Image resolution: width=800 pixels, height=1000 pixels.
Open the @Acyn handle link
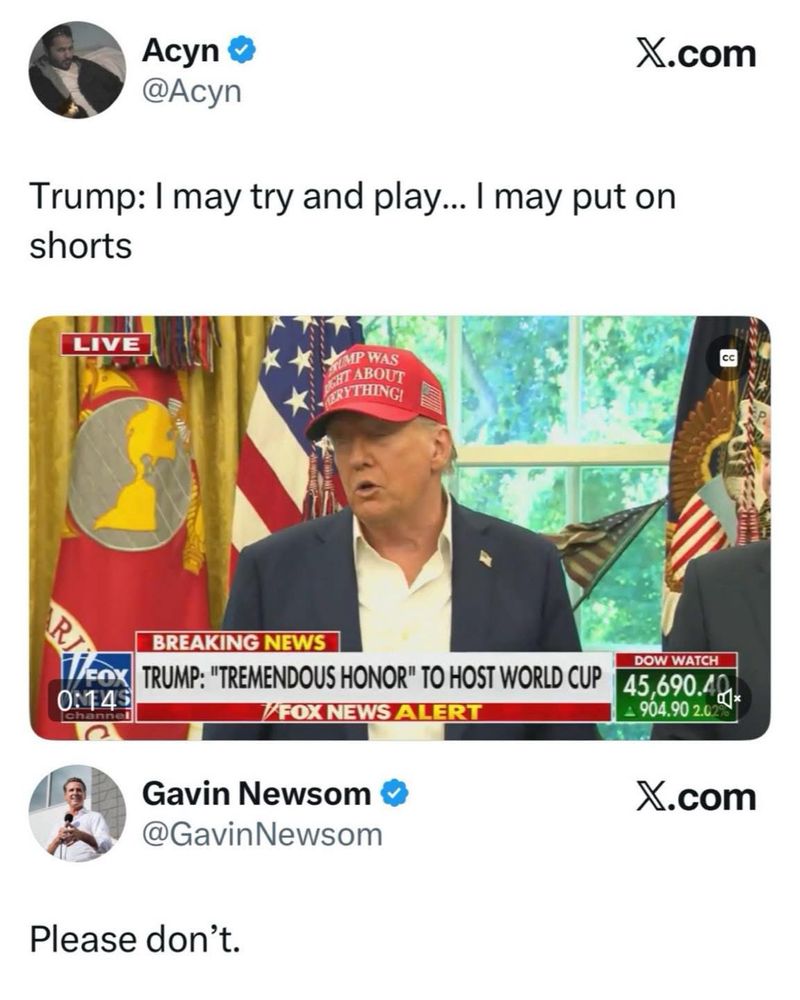tap(192, 92)
